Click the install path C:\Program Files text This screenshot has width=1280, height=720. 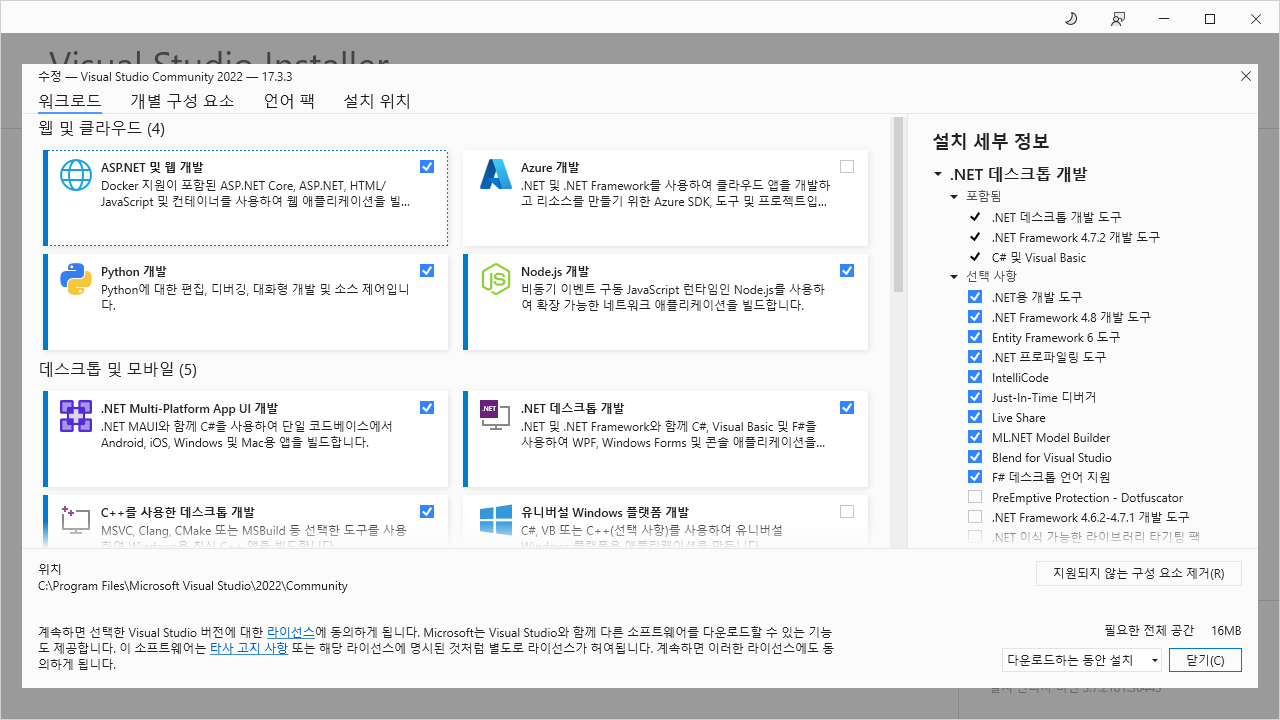[193, 586]
